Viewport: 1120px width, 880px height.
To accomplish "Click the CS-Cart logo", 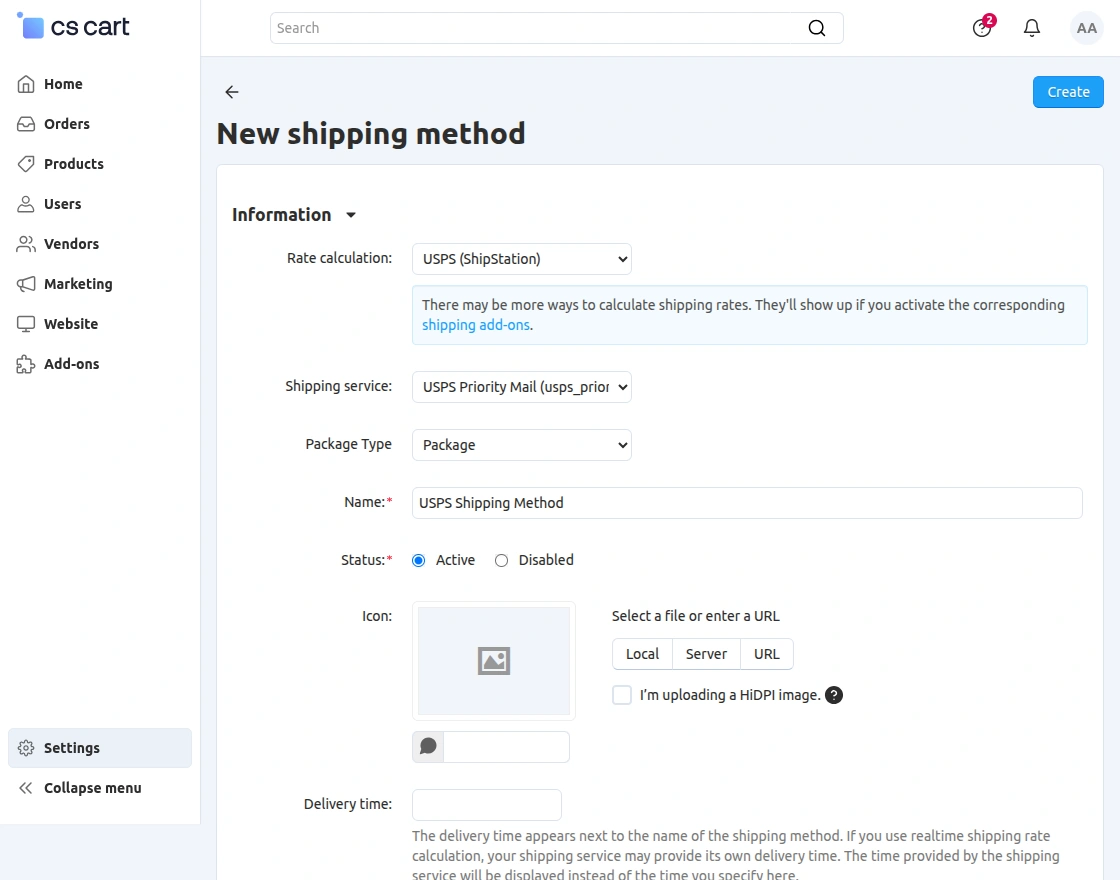I will 73,26.
